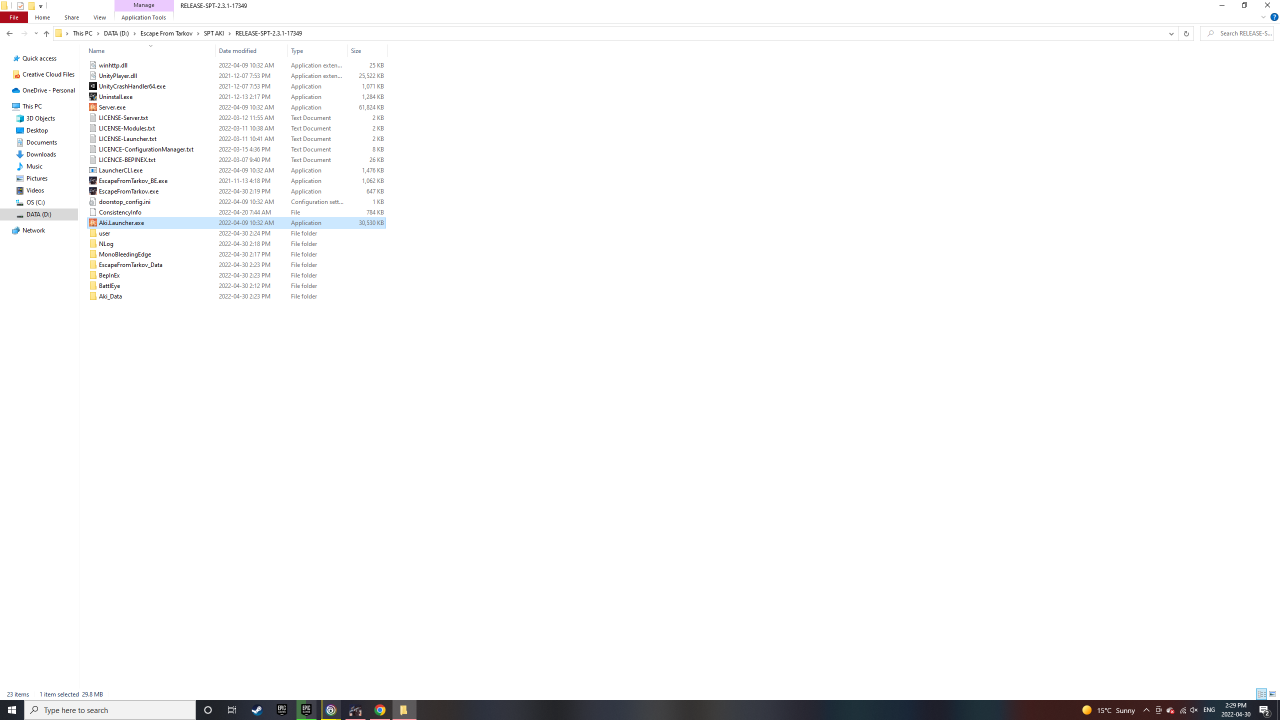Viewport: 1280px width, 720px height.
Task: Expand breadcrumb arrow after SPT AKI
Action: tap(229, 33)
